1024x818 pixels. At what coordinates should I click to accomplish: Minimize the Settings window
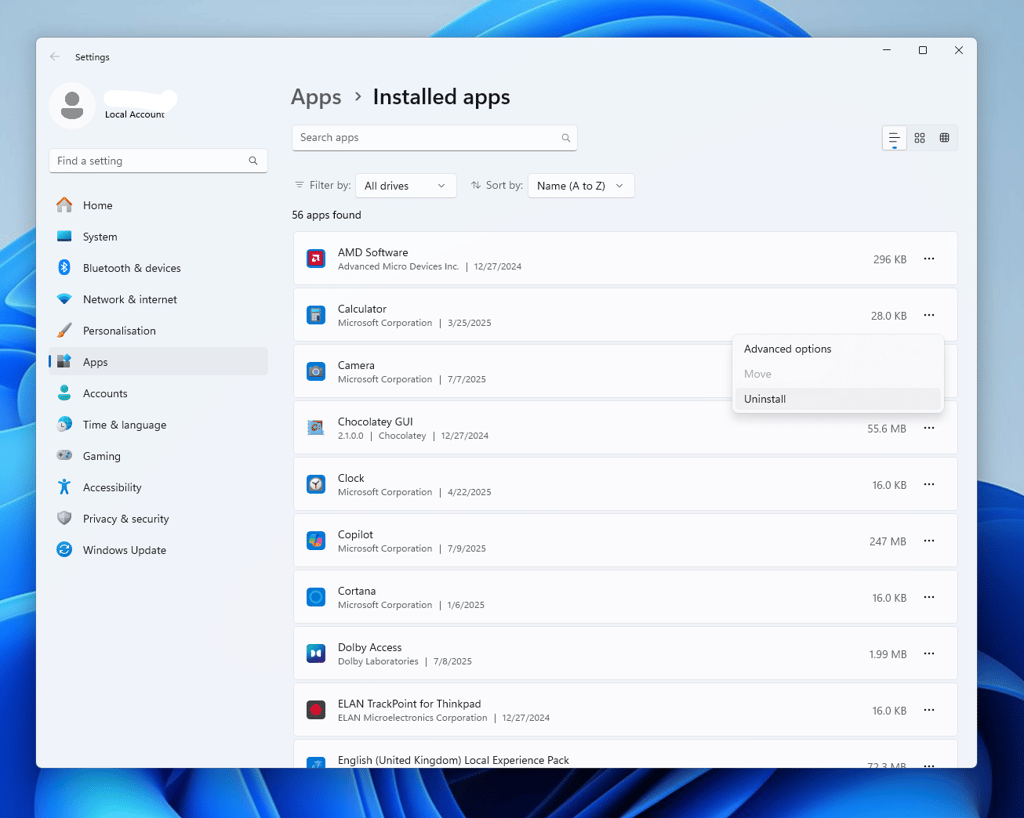tap(887, 50)
